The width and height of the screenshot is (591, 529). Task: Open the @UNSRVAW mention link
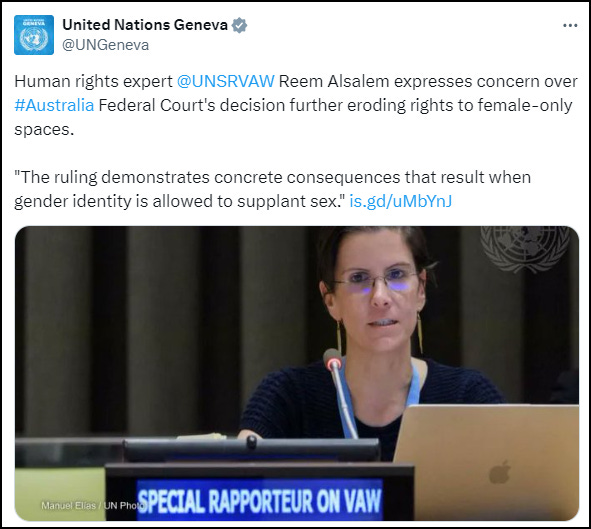(226, 81)
